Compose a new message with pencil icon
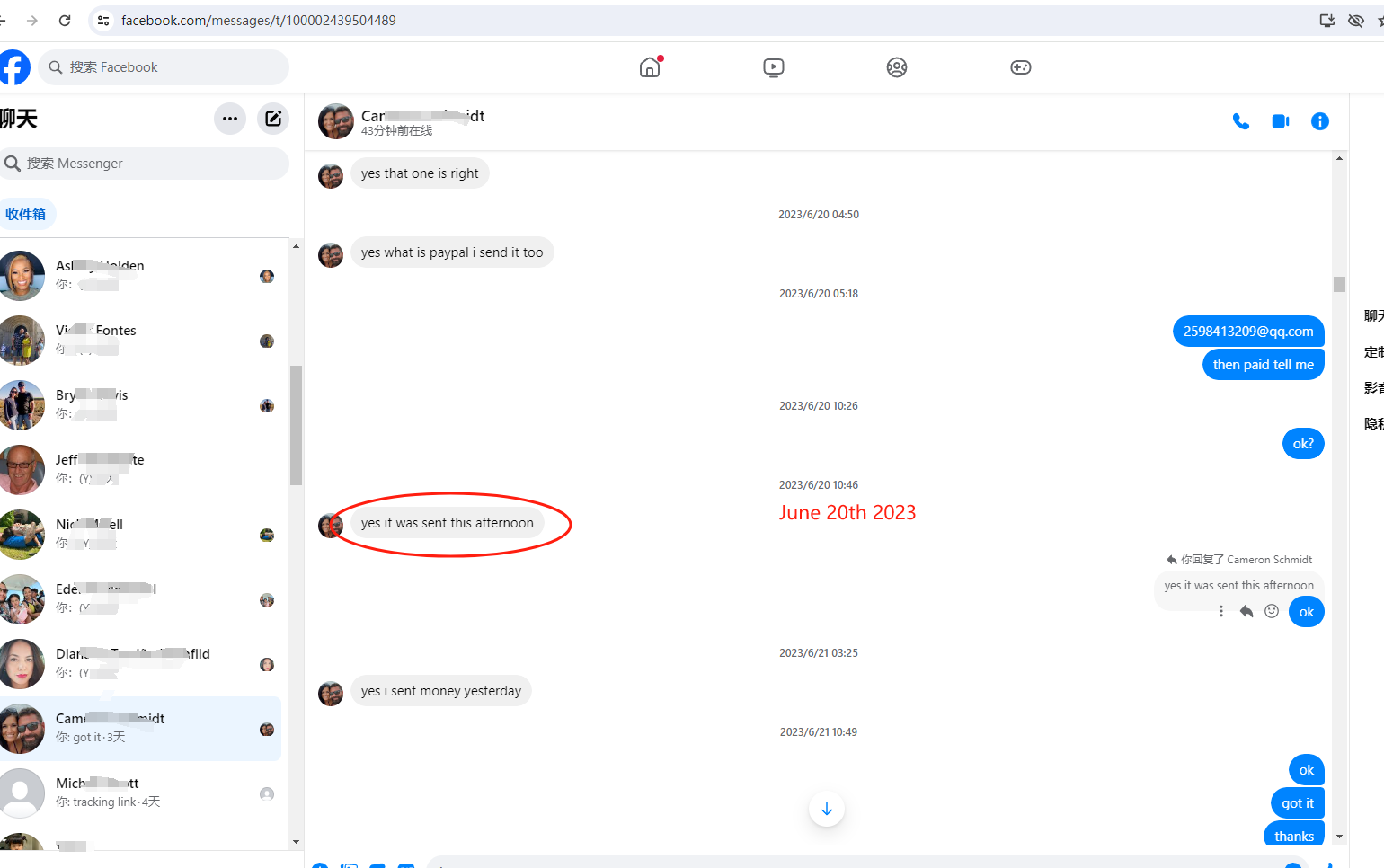The image size is (1384, 868). [x=273, y=119]
